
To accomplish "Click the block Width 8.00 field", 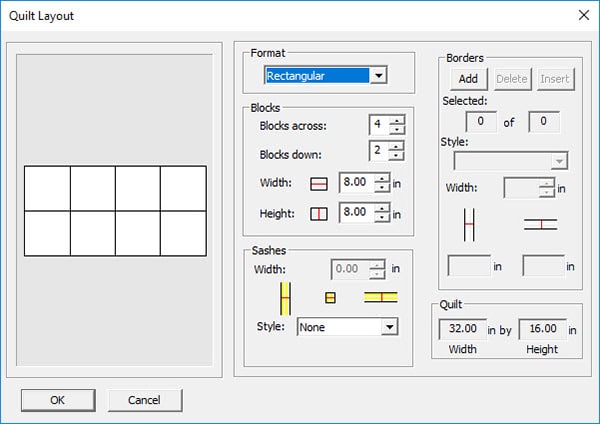I will coord(357,182).
